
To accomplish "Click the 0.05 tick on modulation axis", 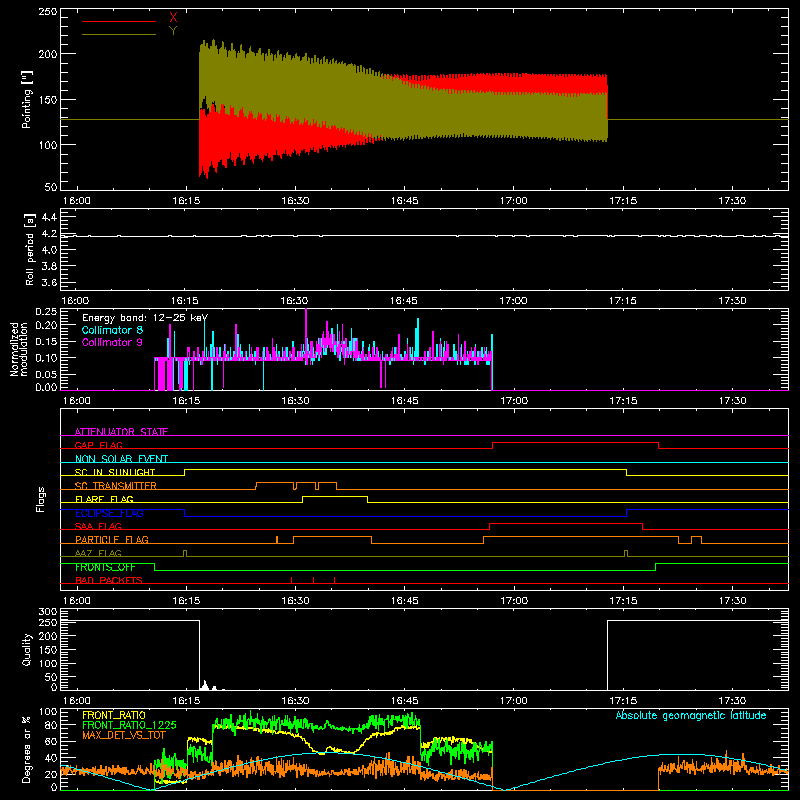I will tap(46, 374).
